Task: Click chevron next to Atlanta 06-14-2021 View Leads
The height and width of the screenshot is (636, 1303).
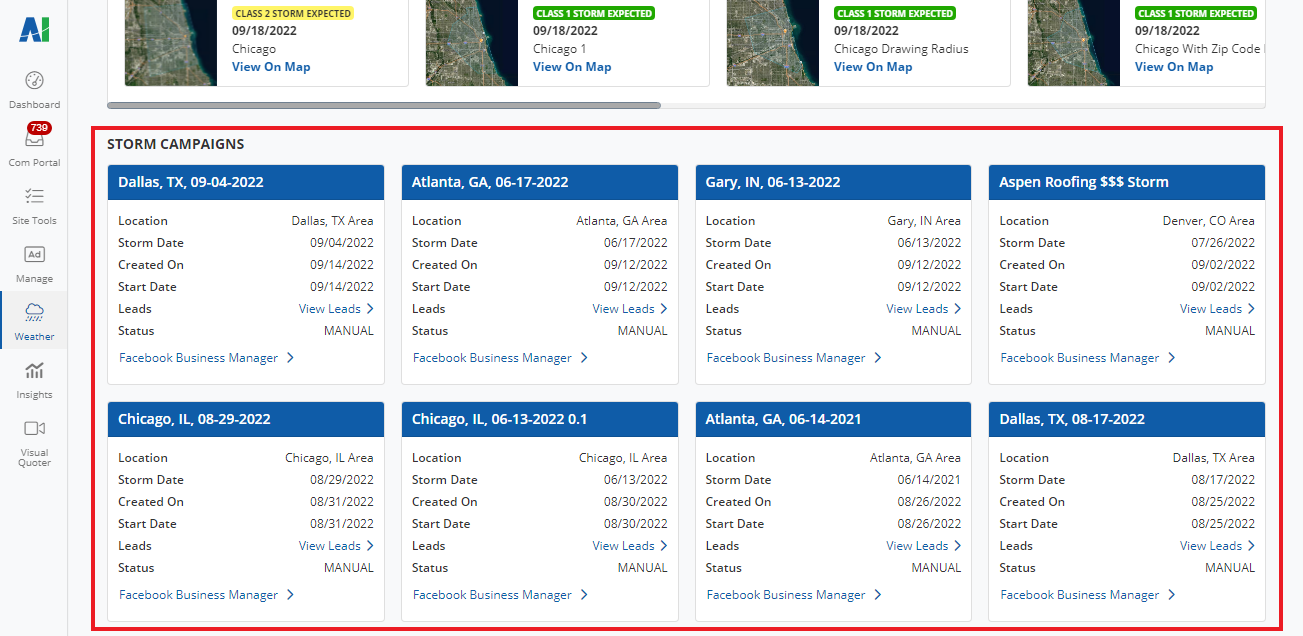Action: pos(957,546)
